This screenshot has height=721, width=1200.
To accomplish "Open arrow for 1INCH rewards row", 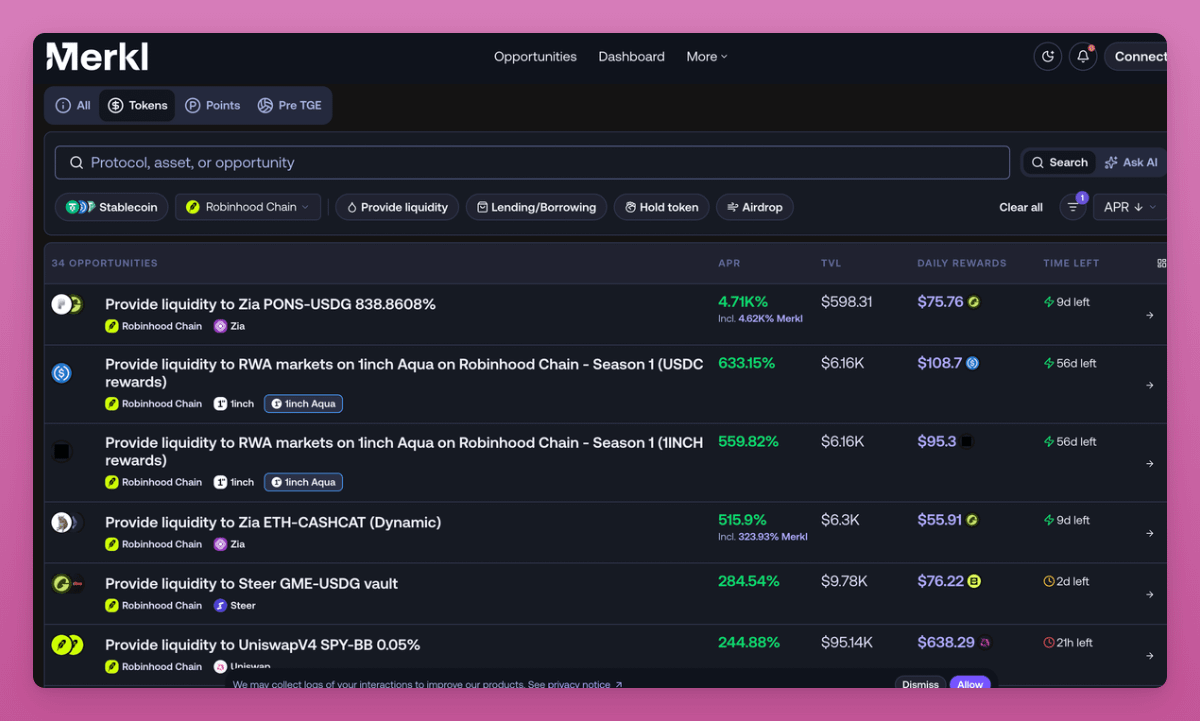I will point(1150,463).
